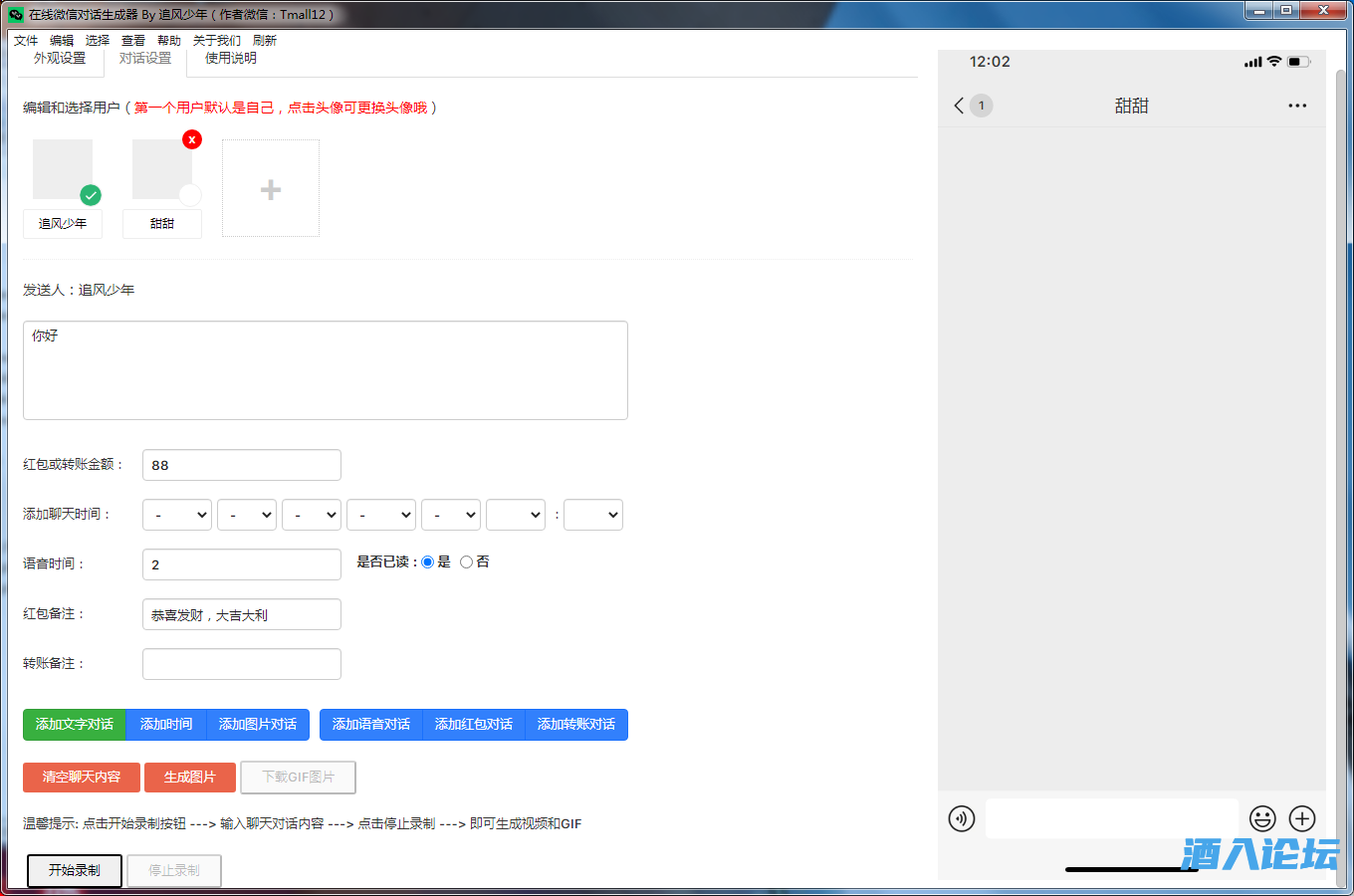Open the 帮助 menu

167,40
